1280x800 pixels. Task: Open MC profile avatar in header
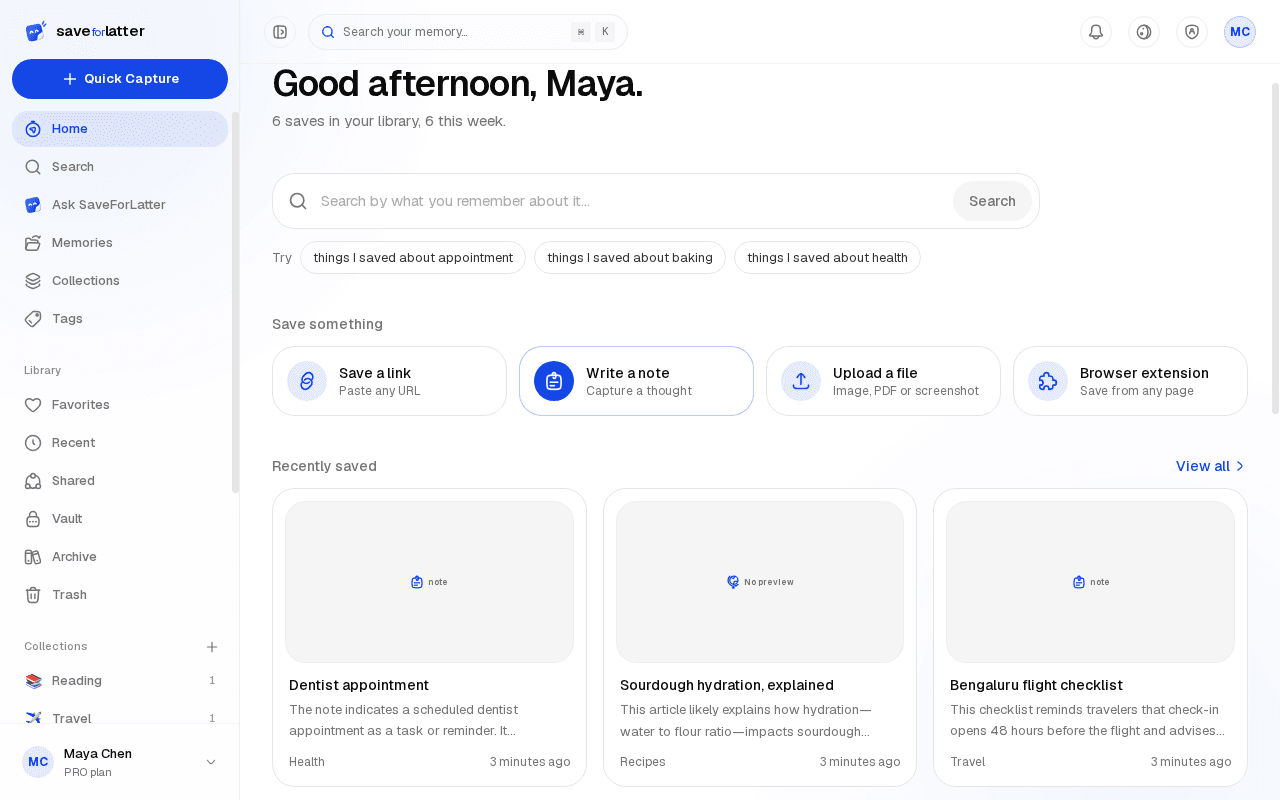coord(1240,32)
